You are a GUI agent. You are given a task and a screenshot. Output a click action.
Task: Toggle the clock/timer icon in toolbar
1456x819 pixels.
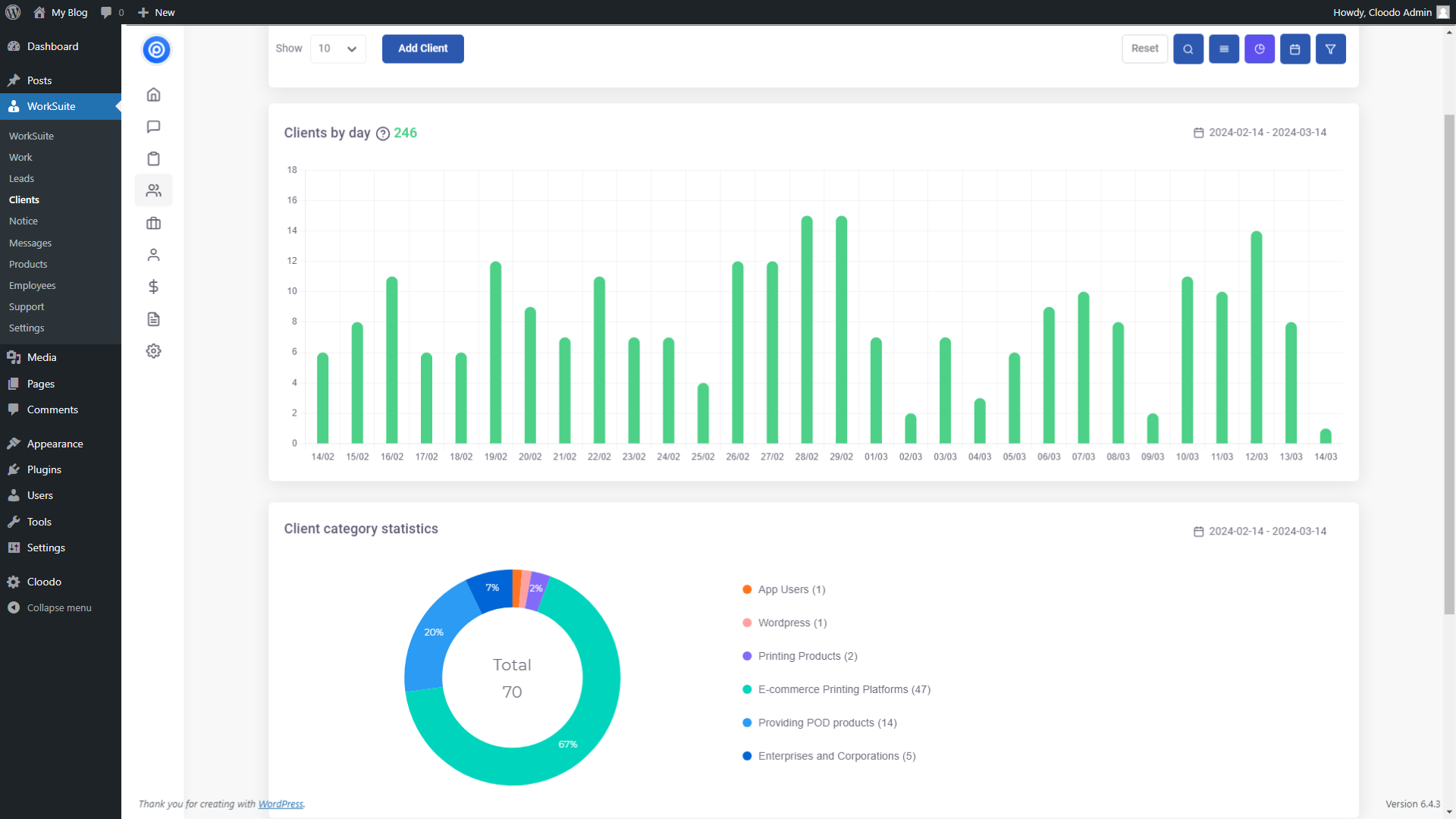coord(1259,49)
